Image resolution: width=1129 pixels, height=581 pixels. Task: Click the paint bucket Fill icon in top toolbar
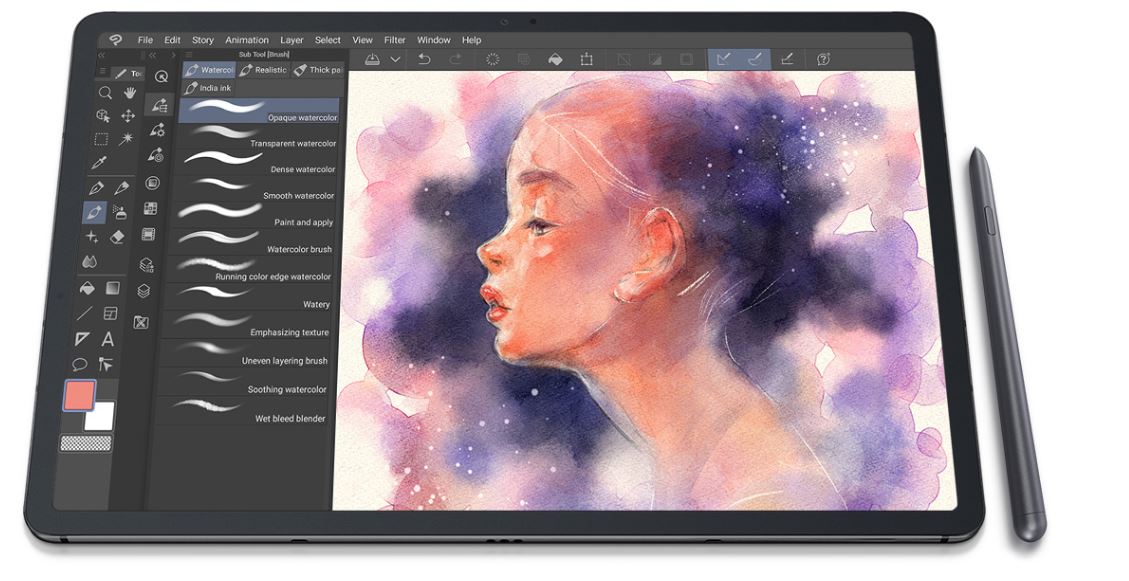pos(556,60)
